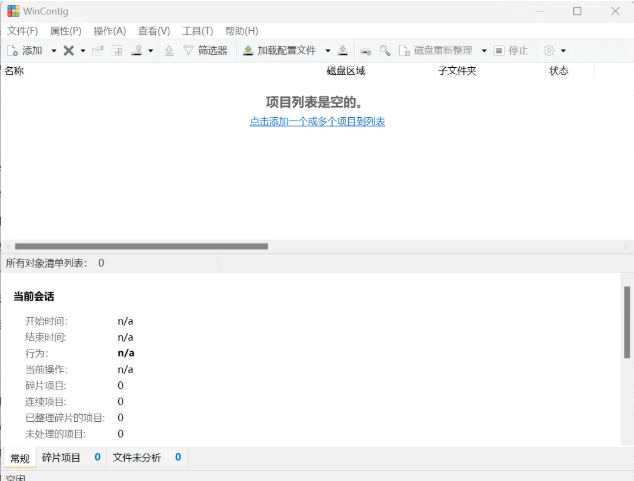Click the save profile download icon

pyautogui.click(x=343, y=51)
